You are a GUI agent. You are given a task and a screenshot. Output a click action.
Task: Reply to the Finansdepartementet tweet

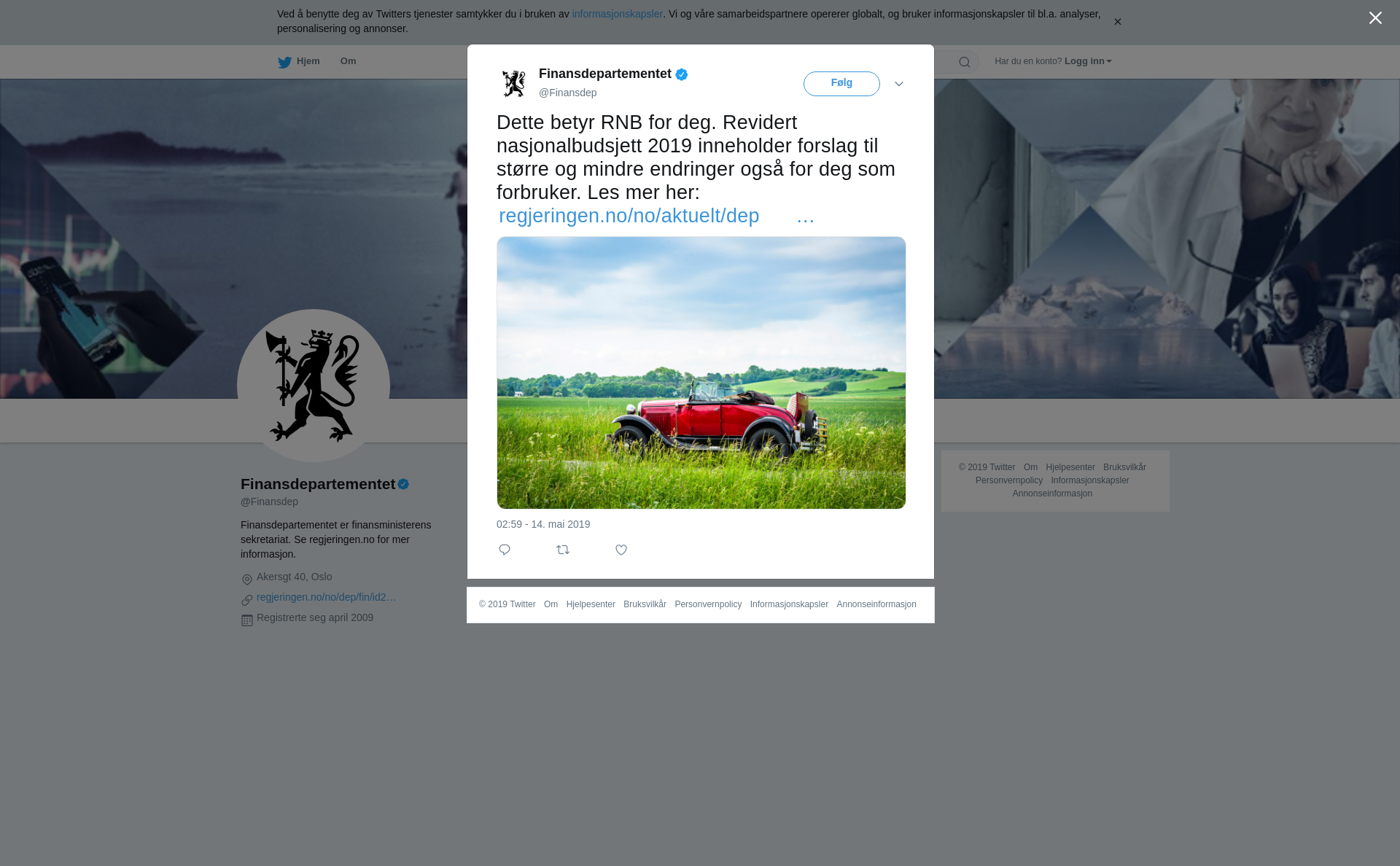point(505,550)
